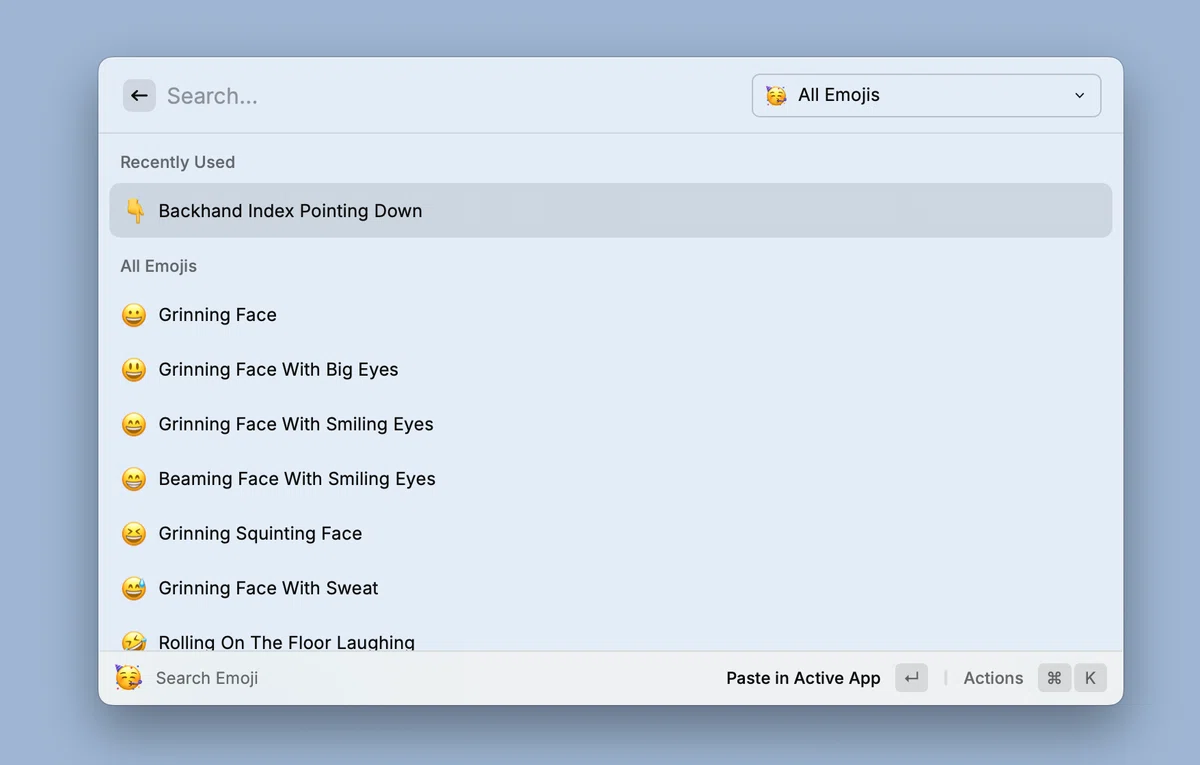The width and height of the screenshot is (1200, 765).
Task: Click the Search Emoji footer label
Action: click(x=207, y=678)
